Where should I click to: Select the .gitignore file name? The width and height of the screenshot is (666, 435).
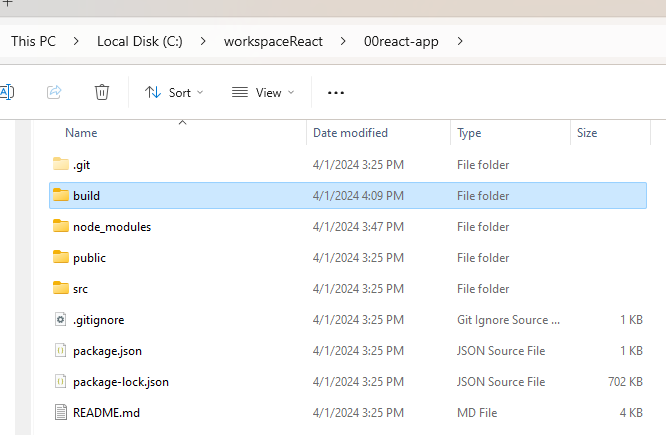(x=99, y=320)
